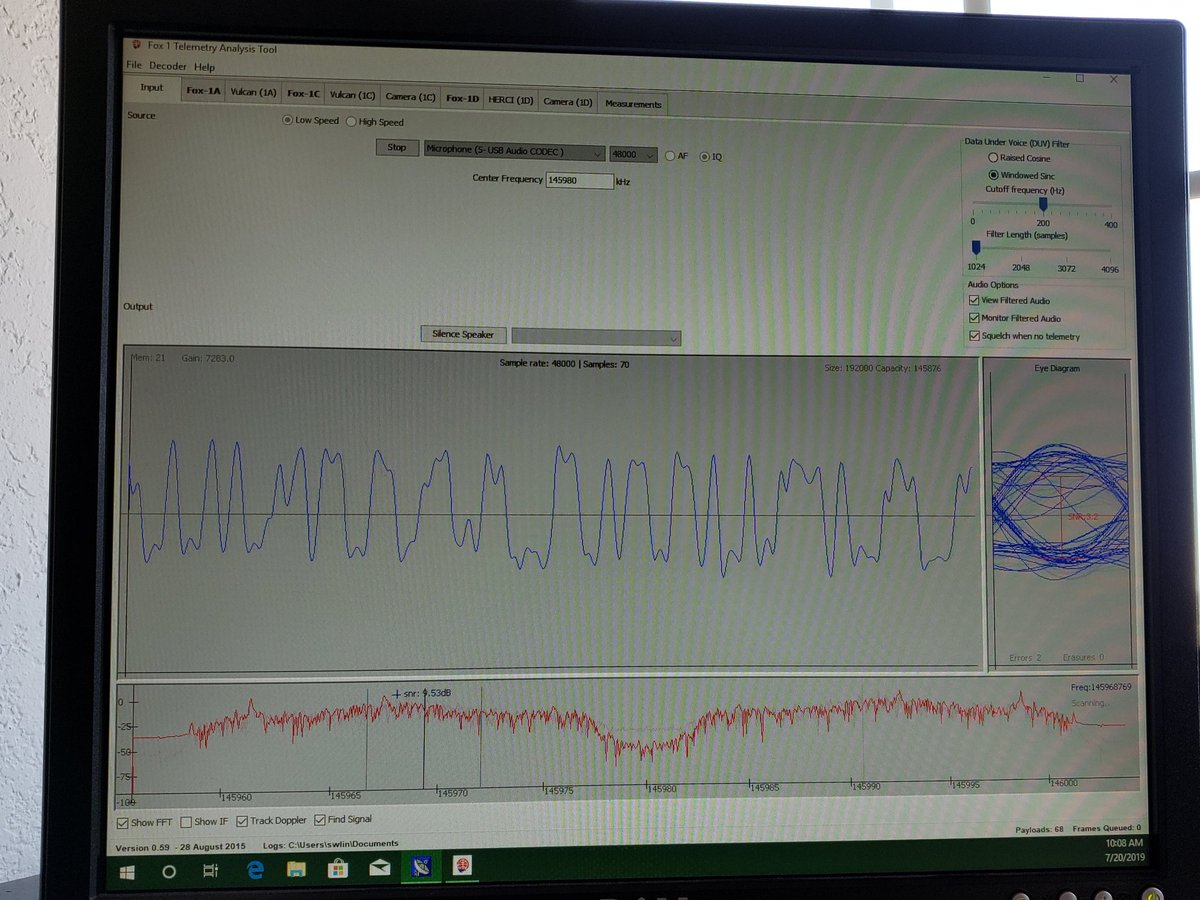This screenshot has width=1200, height=900.
Task: Click the Silence Speaker button
Action: 463,334
